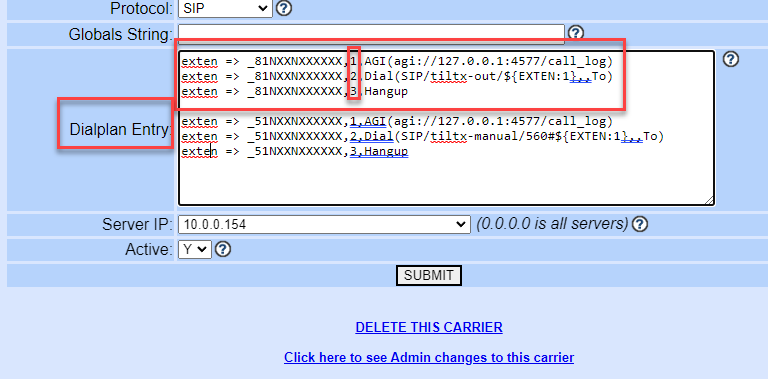Viewport: 768px width, 379px height.
Task: Open link to see Admin changes to this carrier
Action: [429, 357]
